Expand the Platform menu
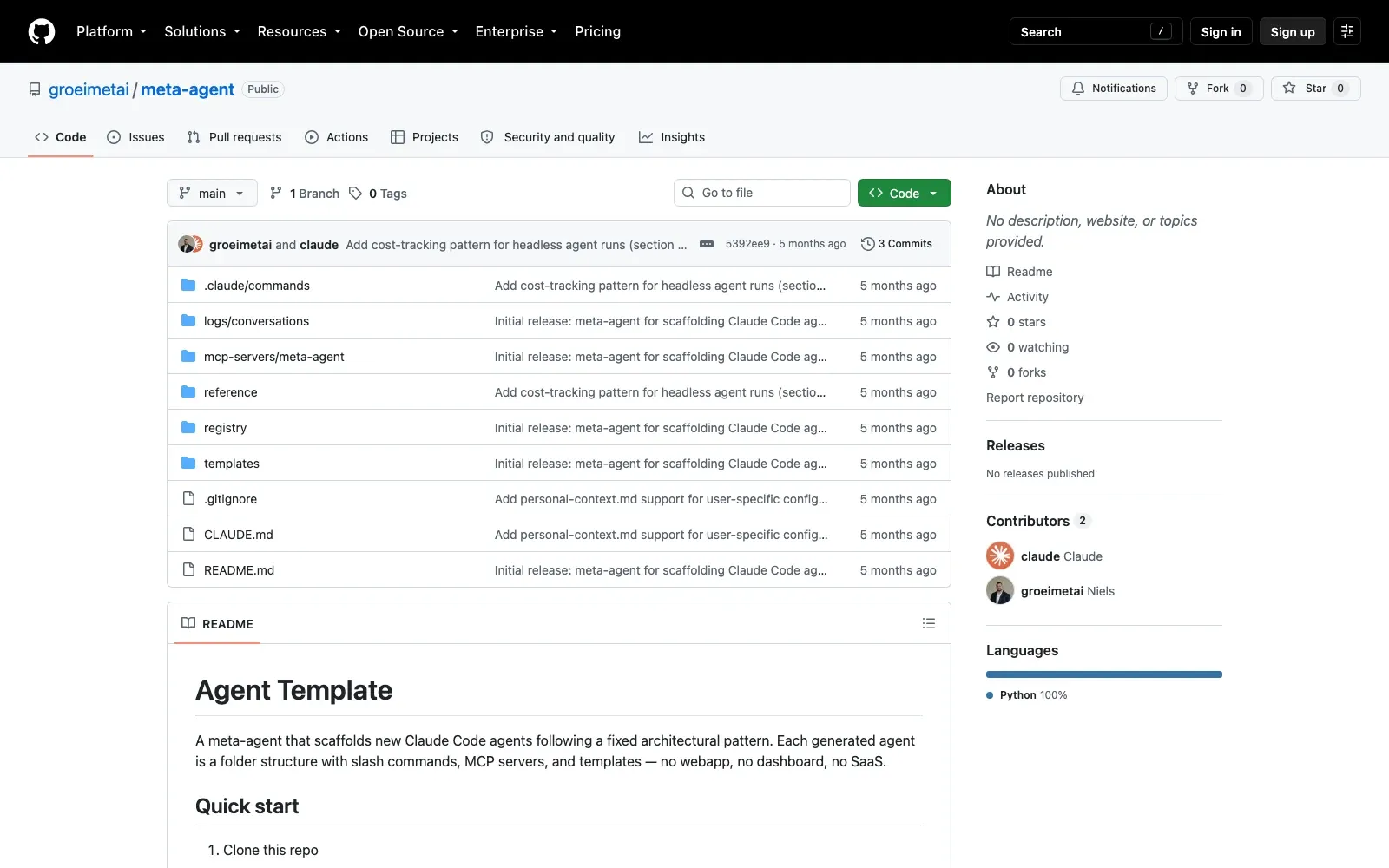The width and height of the screenshot is (1389, 868). (x=111, y=31)
